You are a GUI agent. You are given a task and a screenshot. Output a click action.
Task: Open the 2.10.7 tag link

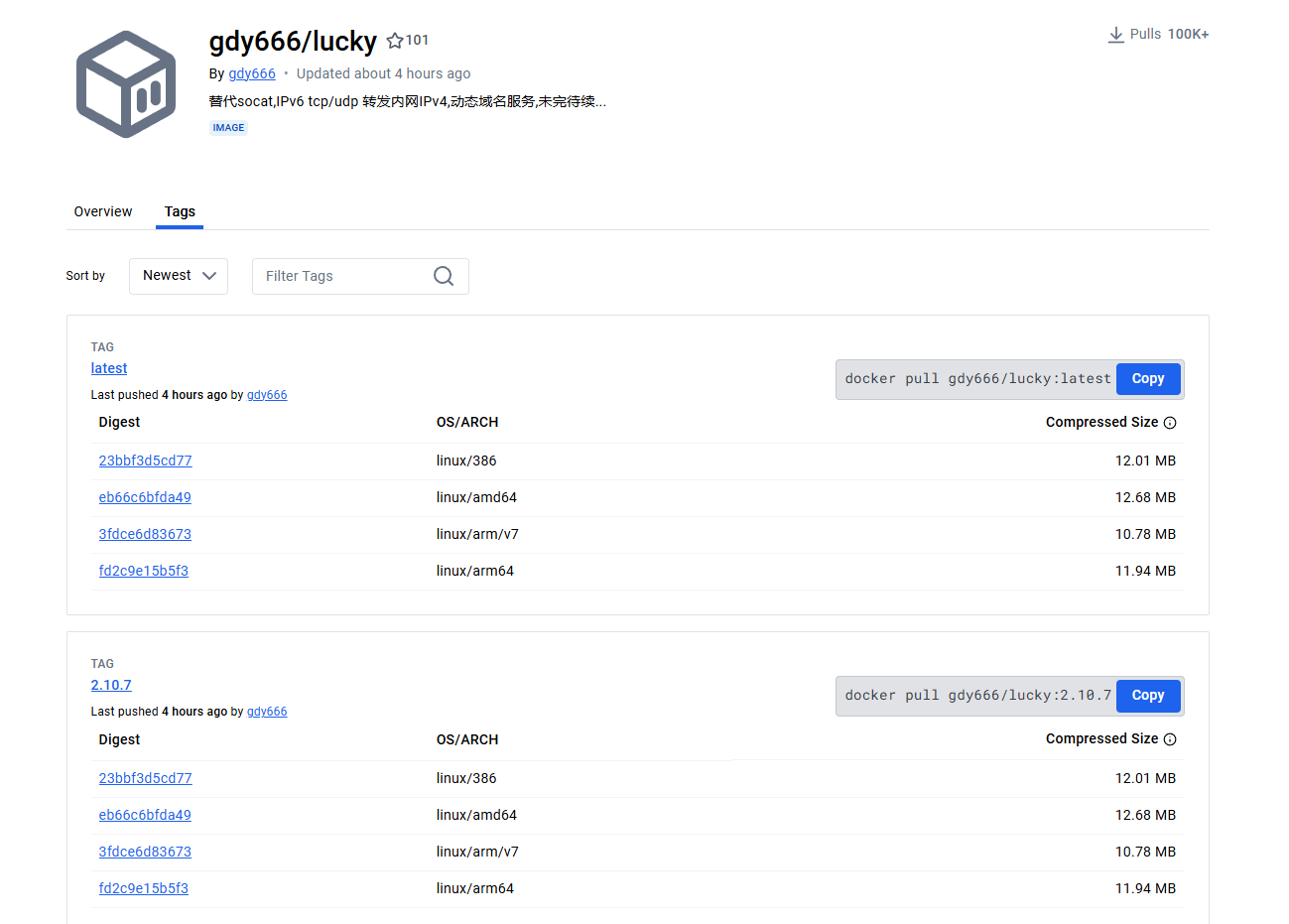tap(111, 685)
